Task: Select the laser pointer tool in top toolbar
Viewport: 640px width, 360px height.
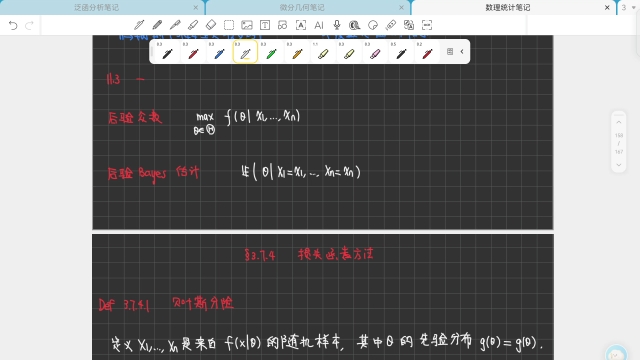Action: coord(391,25)
